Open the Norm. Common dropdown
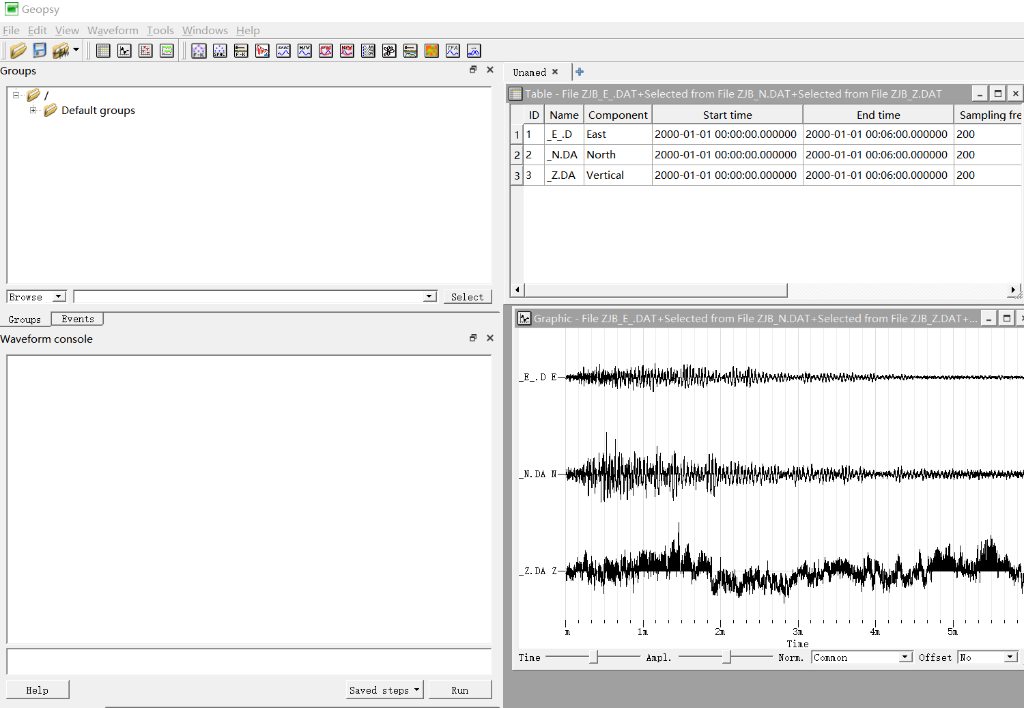The image size is (1024, 708). 905,657
